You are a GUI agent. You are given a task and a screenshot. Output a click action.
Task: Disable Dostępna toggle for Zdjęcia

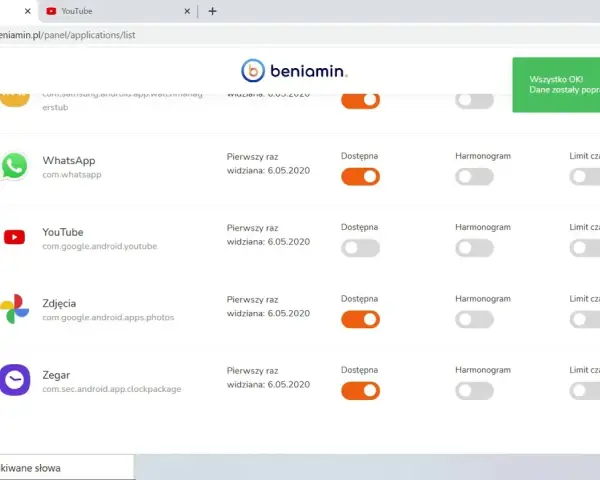pyautogui.click(x=360, y=320)
